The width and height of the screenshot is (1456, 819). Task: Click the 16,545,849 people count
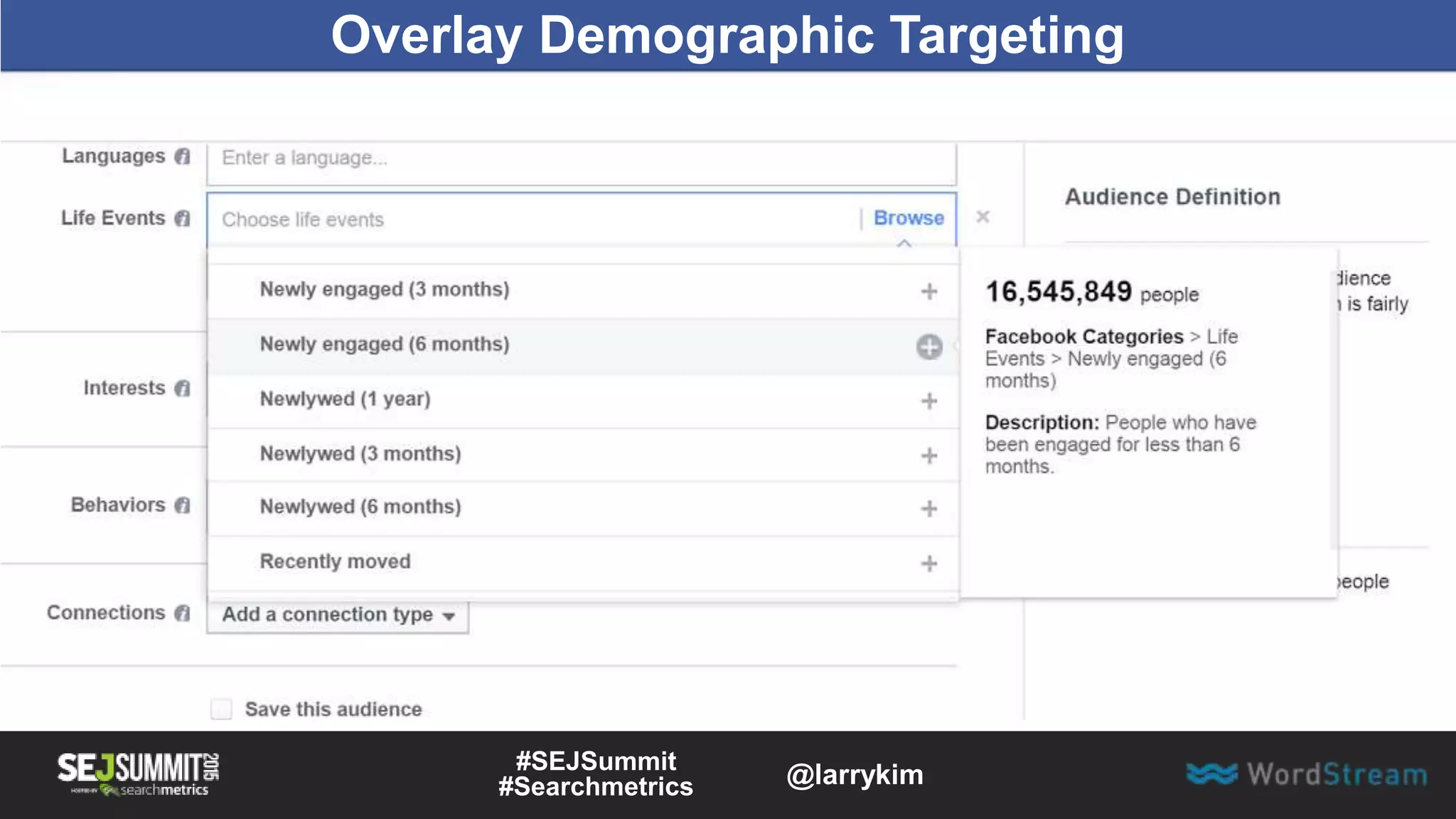[1092, 292]
